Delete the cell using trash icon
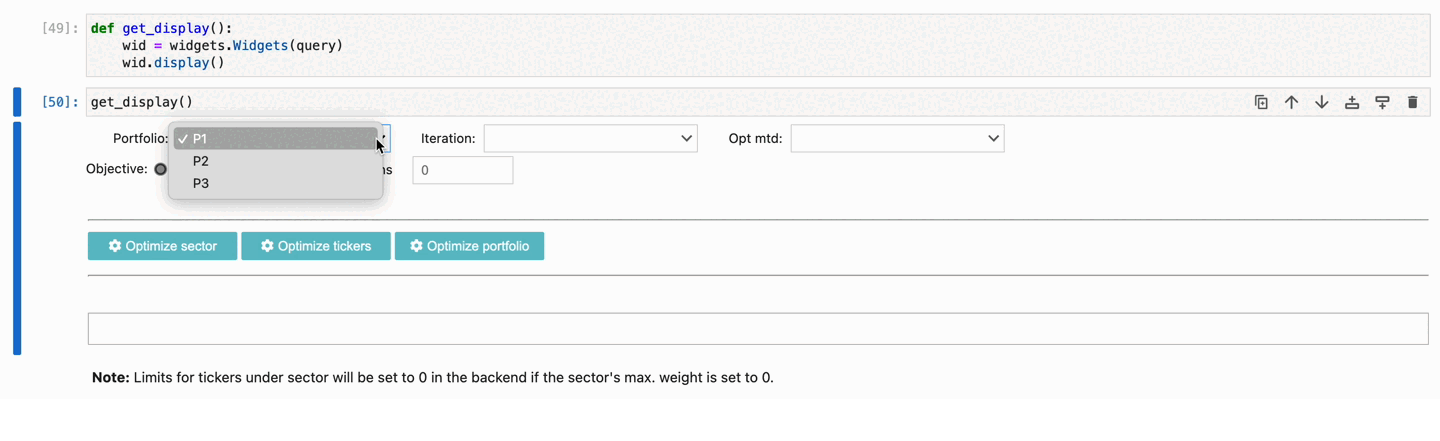Screen dimensions: 1440x441 pos(1412,102)
